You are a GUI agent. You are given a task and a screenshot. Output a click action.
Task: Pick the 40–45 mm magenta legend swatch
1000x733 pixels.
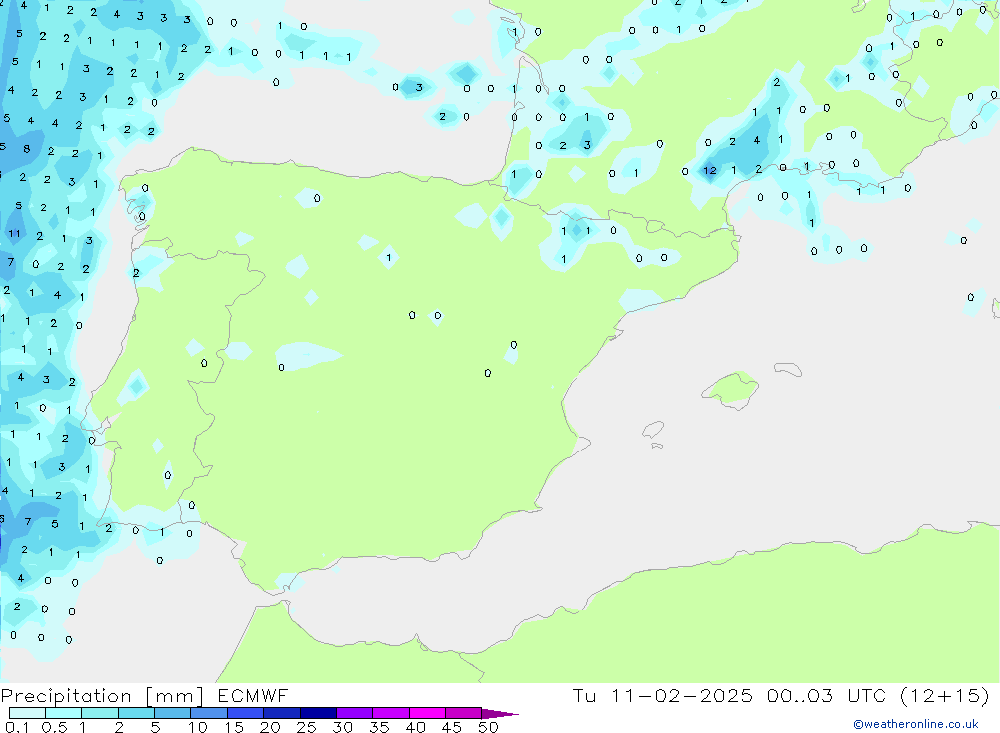tap(427, 713)
